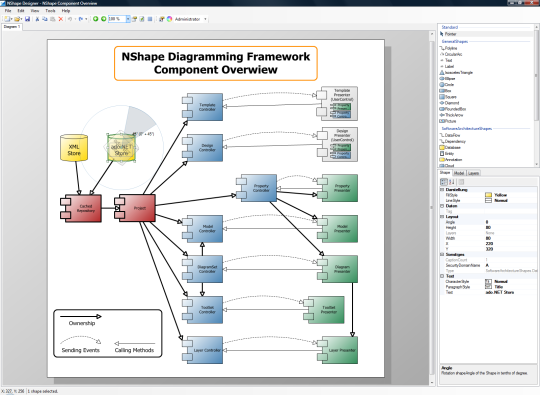
Task: Click the yellow FillStyle color swatch
Action: (x=488, y=195)
